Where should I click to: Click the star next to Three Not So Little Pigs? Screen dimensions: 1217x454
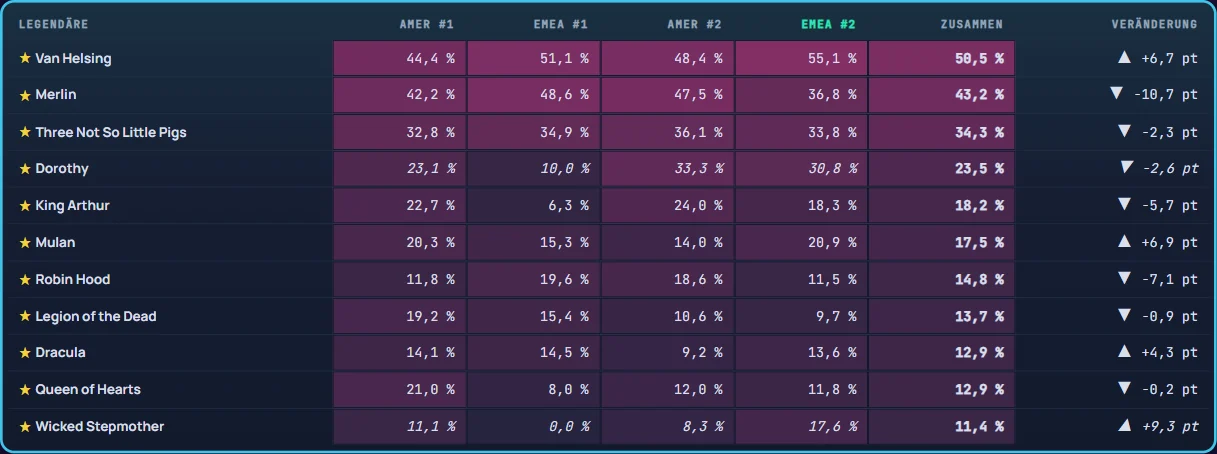point(25,132)
